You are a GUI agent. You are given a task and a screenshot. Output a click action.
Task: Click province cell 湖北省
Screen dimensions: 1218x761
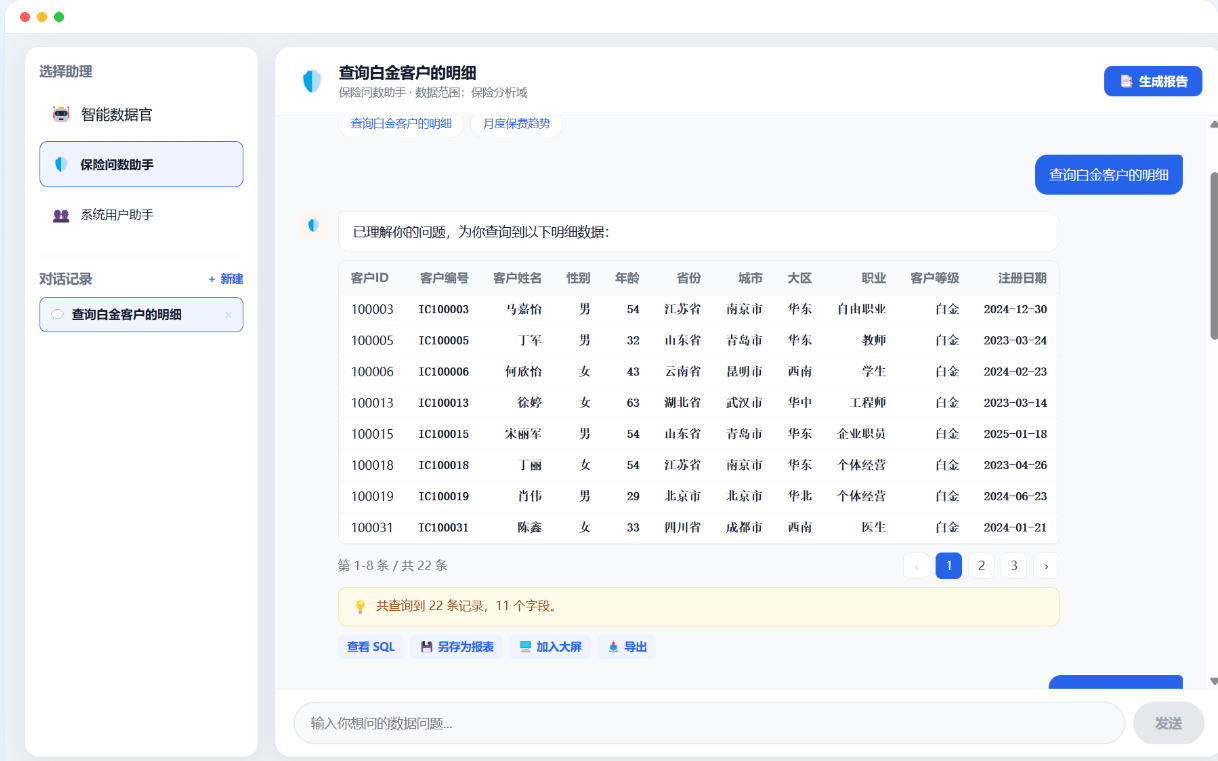(x=683, y=403)
